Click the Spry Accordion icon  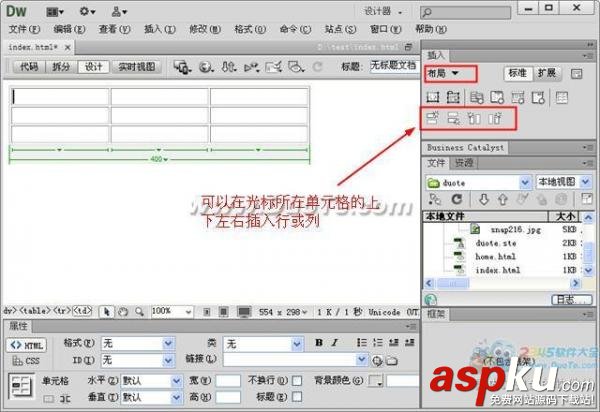(x=518, y=98)
